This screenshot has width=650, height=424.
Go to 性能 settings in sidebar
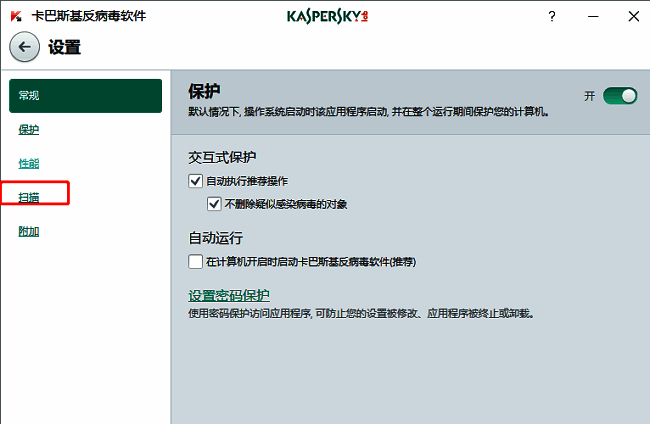[29, 163]
